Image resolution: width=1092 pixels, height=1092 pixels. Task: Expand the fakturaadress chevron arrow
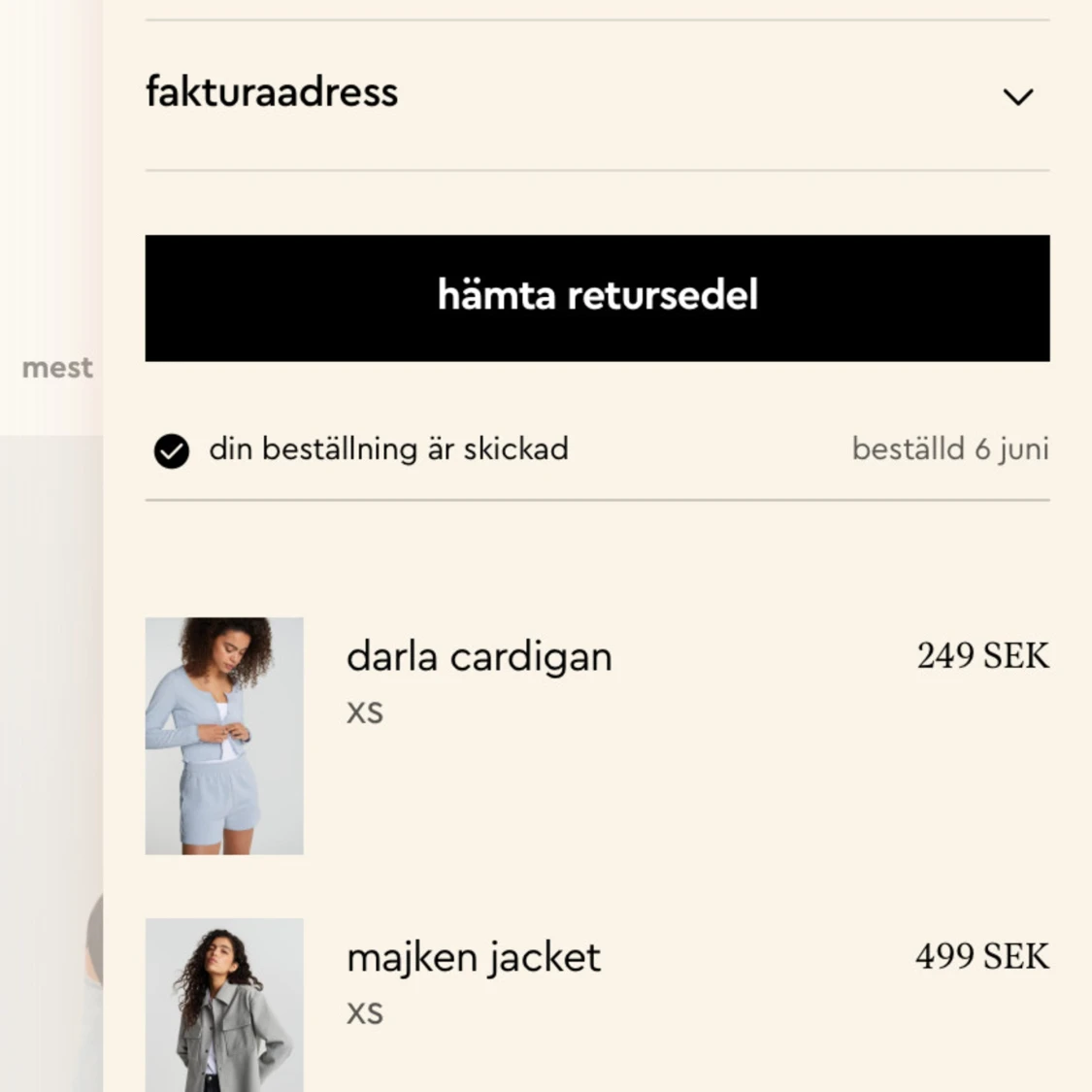click(1017, 96)
